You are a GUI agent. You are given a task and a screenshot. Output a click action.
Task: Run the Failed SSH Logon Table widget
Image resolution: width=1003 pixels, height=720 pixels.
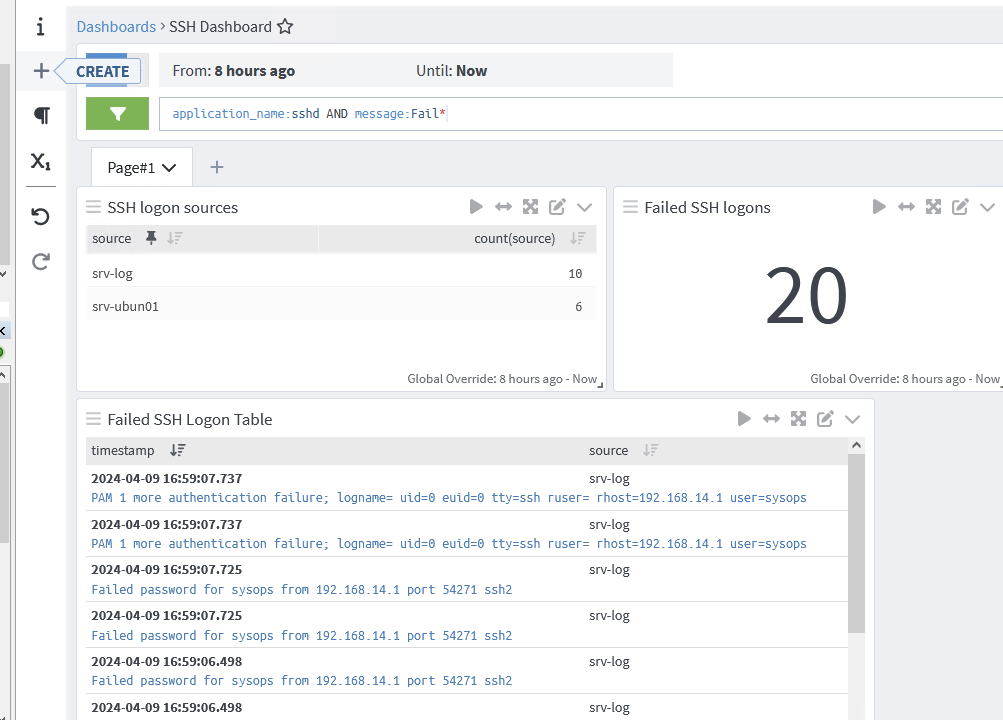point(744,419)
